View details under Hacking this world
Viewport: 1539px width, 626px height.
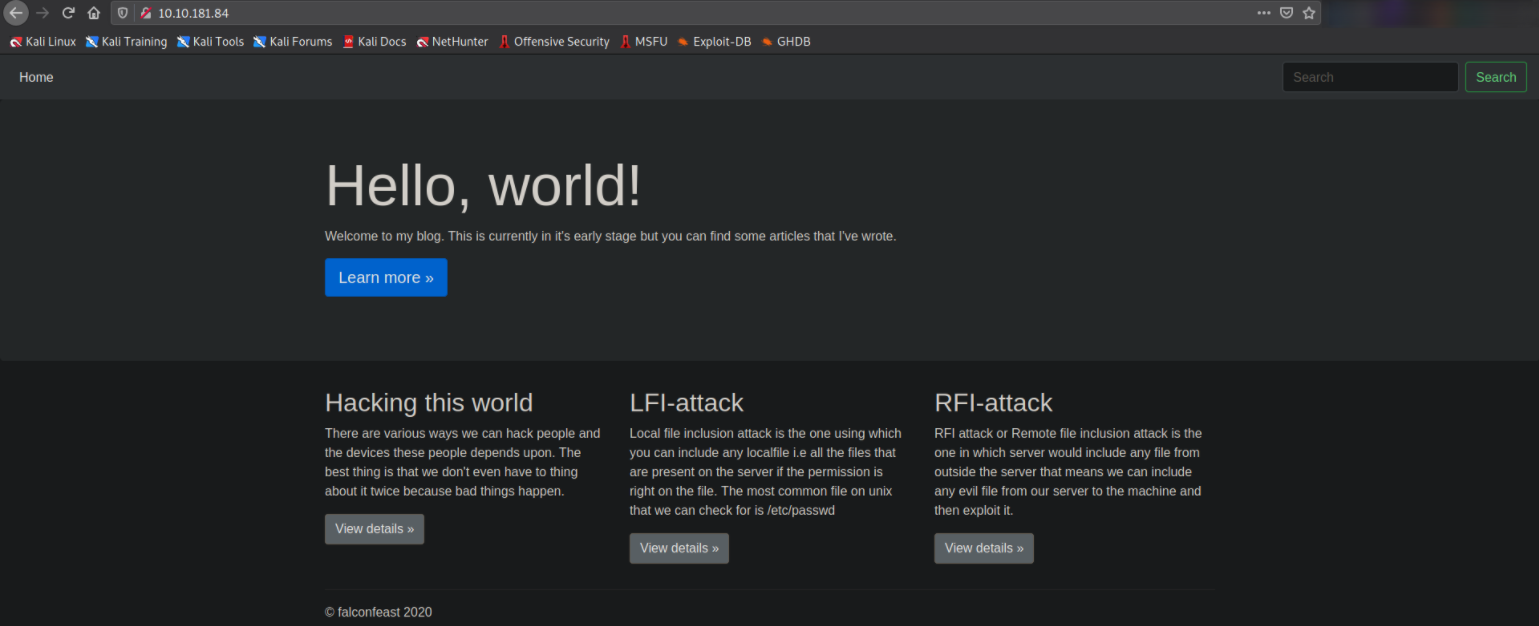pyautogui.click(x=374, y=529)
